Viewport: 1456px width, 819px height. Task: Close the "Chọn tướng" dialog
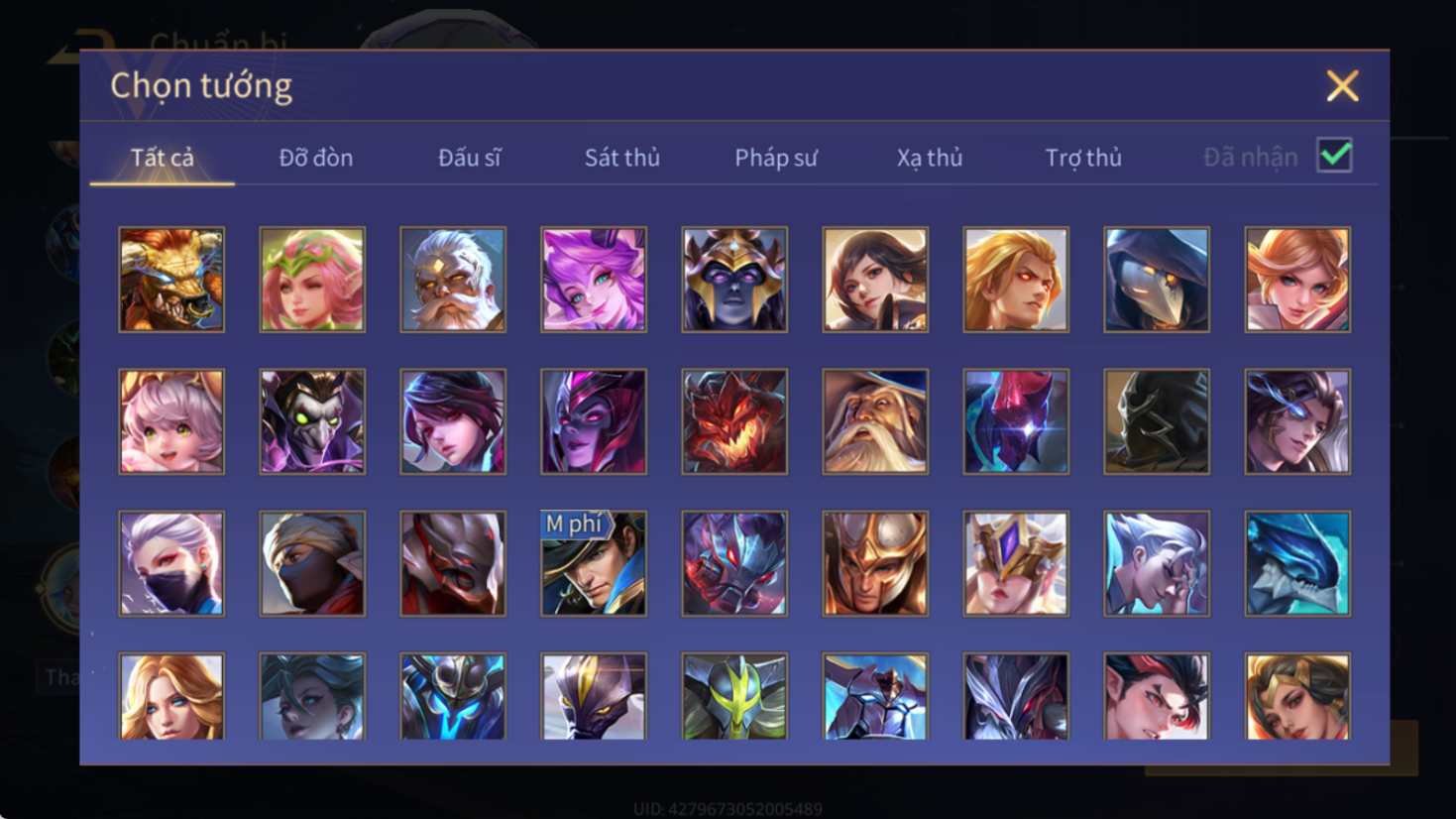[1342, 86]
